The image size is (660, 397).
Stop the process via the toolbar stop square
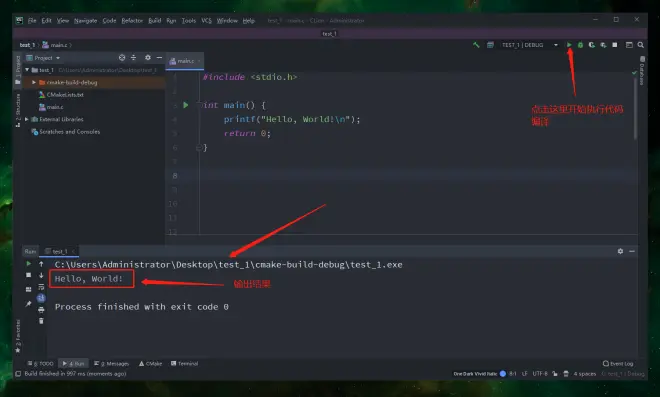click(x=615, y=45)
